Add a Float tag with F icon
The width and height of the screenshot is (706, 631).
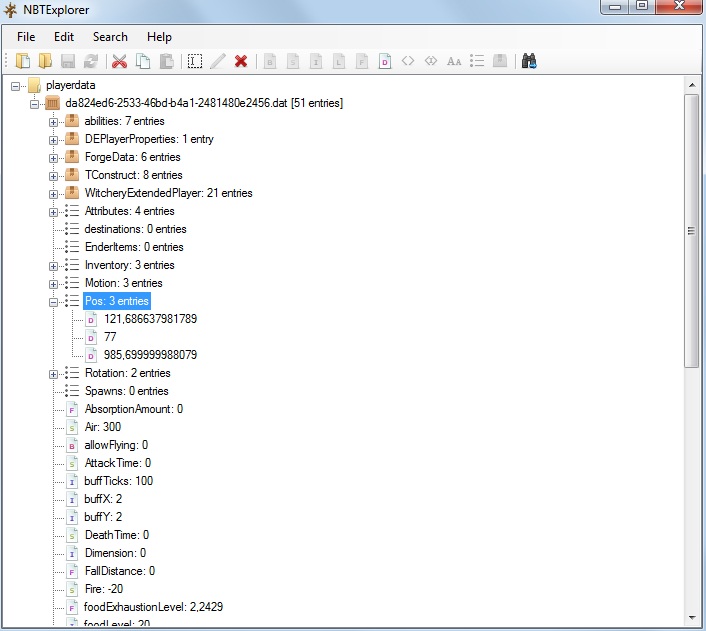(362, 61)
